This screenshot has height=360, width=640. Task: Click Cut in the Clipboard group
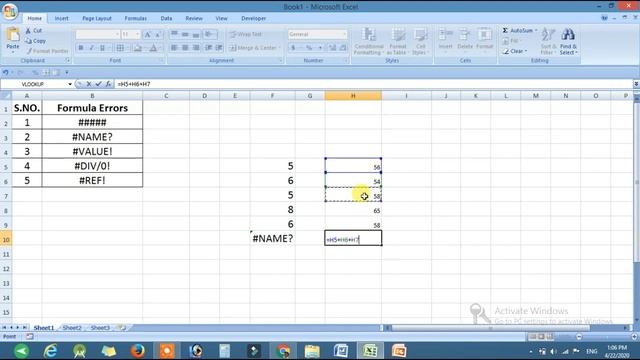click(34, 31)
